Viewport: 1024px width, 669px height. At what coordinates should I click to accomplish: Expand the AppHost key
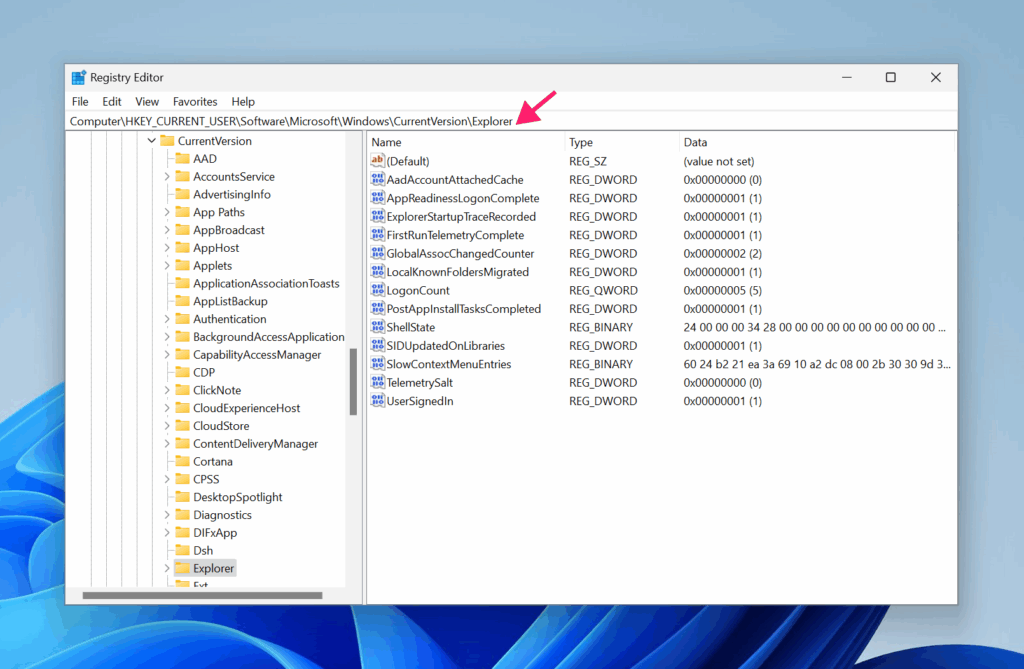pos(167,248)
